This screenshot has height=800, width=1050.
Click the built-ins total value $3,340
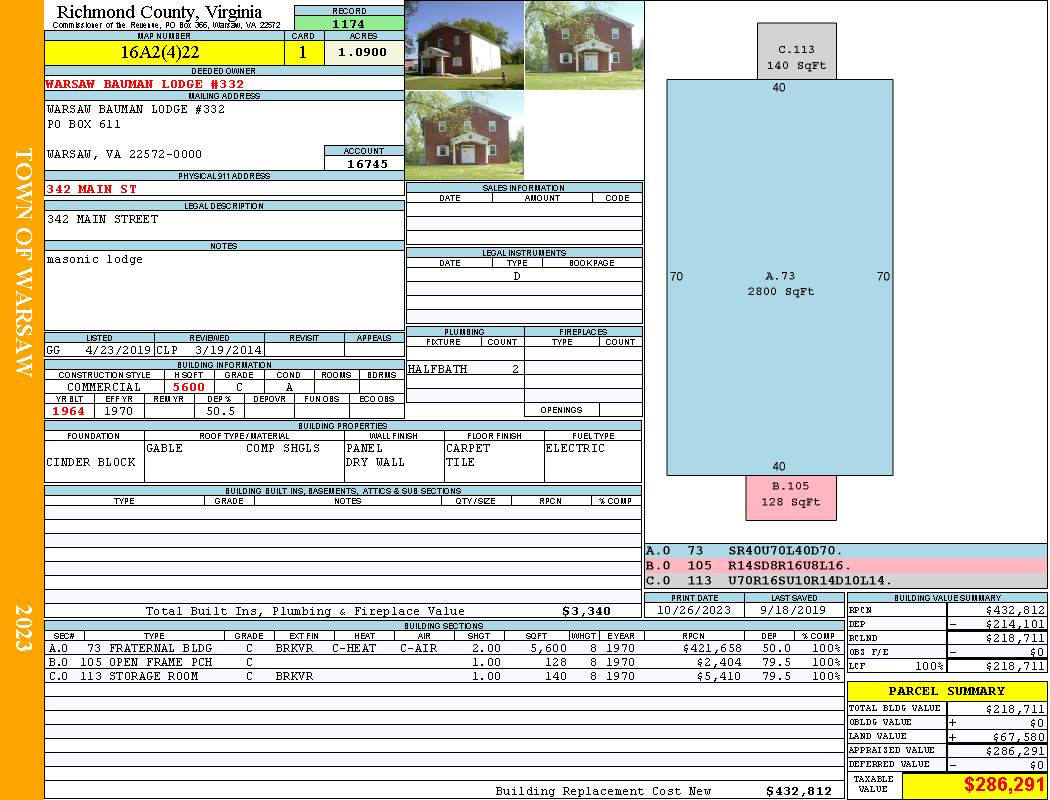click(586, 611)
